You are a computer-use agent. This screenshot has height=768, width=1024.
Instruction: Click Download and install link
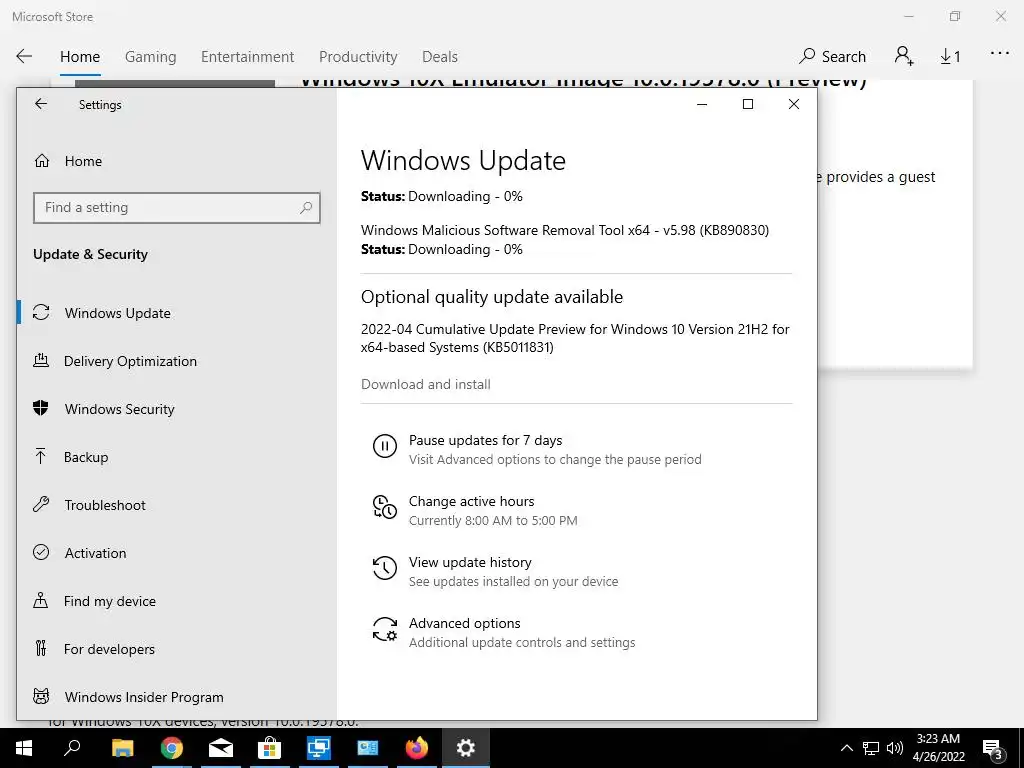click(426, 384)
